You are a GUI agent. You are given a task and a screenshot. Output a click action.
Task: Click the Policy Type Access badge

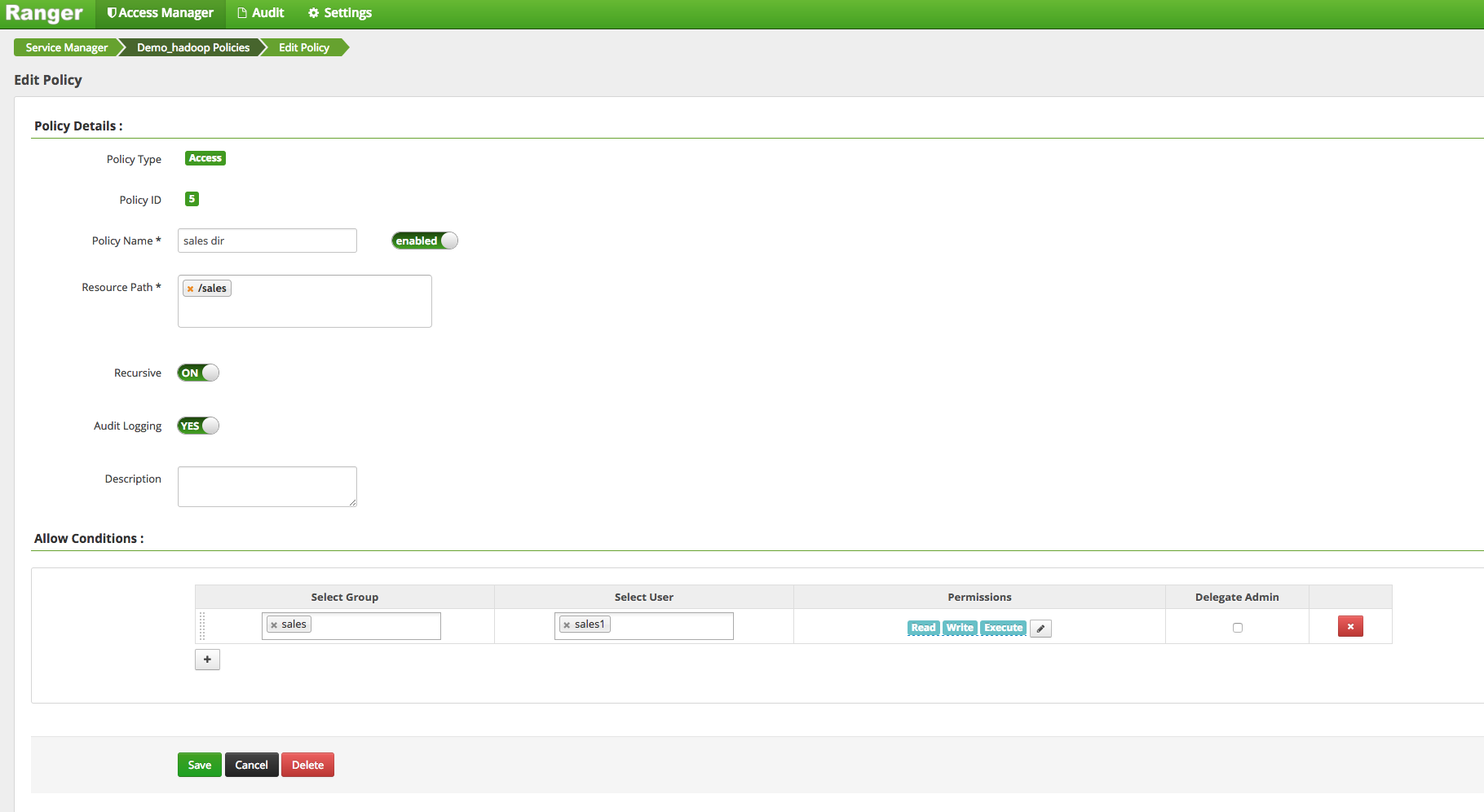(205, 158)
